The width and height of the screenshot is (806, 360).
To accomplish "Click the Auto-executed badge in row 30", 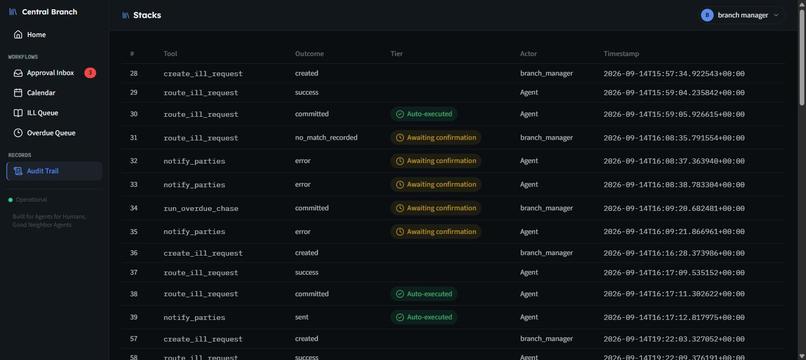I will [x=424, y=114].
